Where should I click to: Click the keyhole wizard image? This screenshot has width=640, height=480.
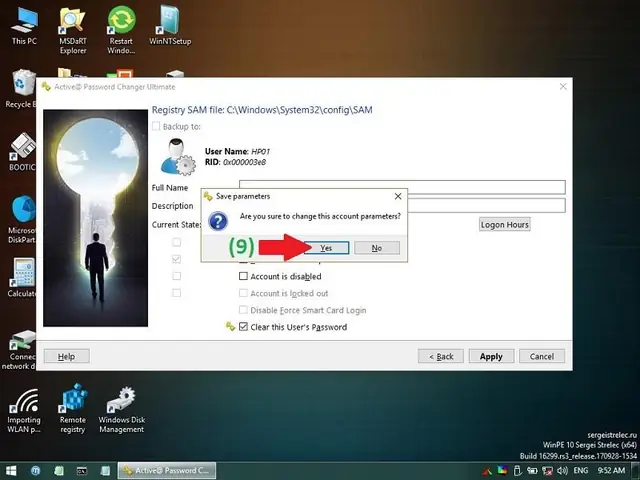96,218
